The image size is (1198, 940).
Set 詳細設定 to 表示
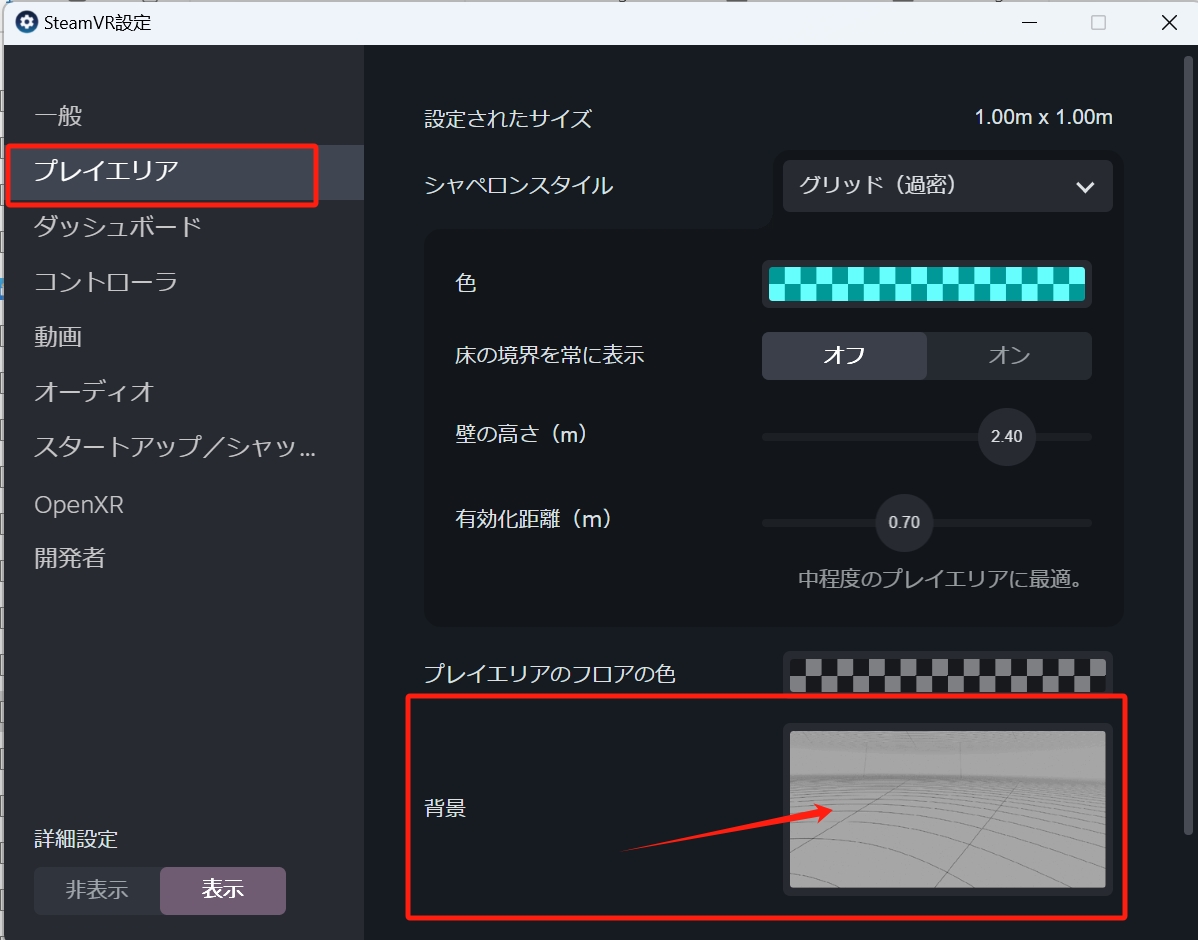(223, 890)
